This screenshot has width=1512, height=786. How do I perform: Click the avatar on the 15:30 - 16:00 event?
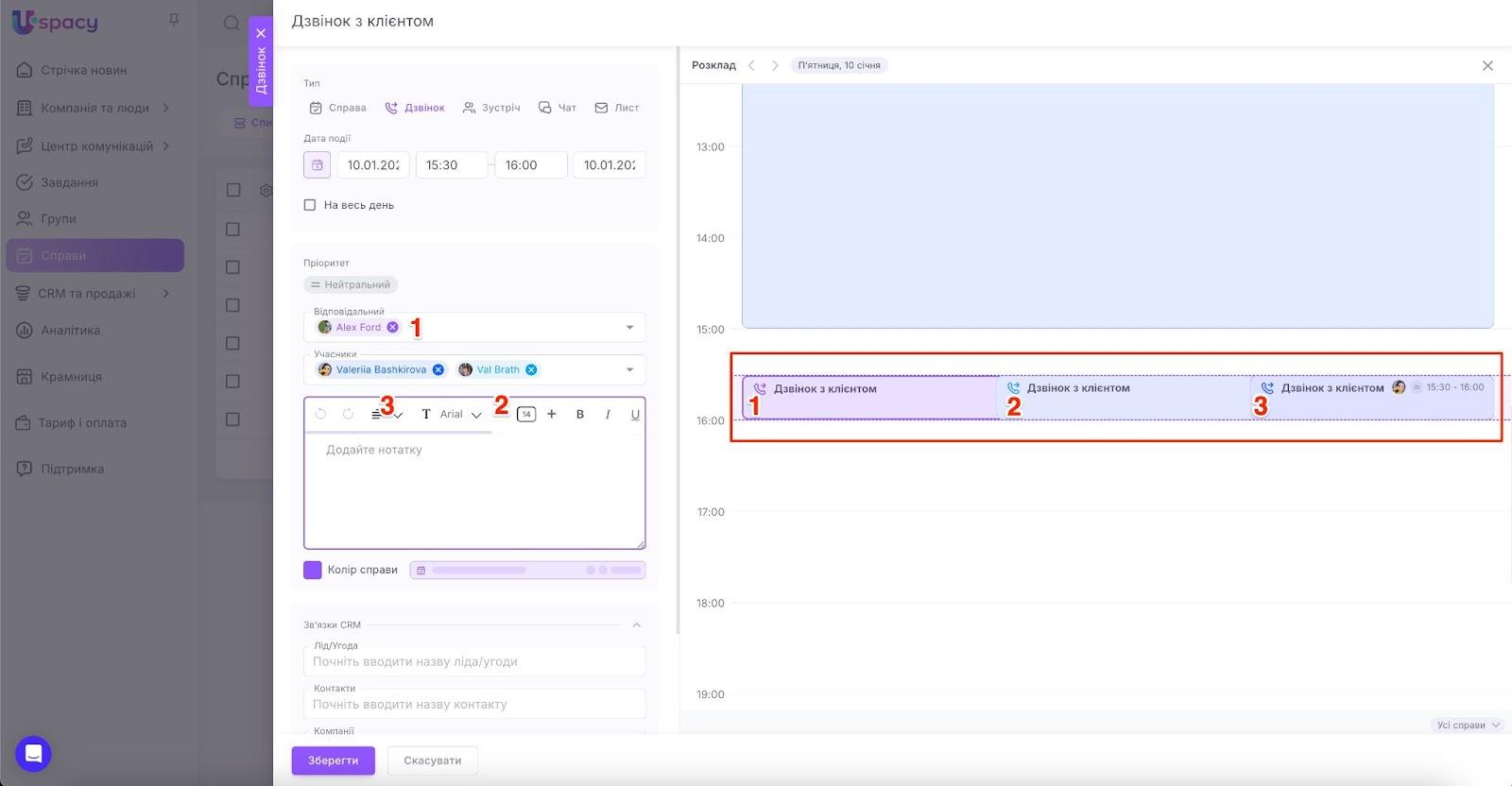point(1399,387)
